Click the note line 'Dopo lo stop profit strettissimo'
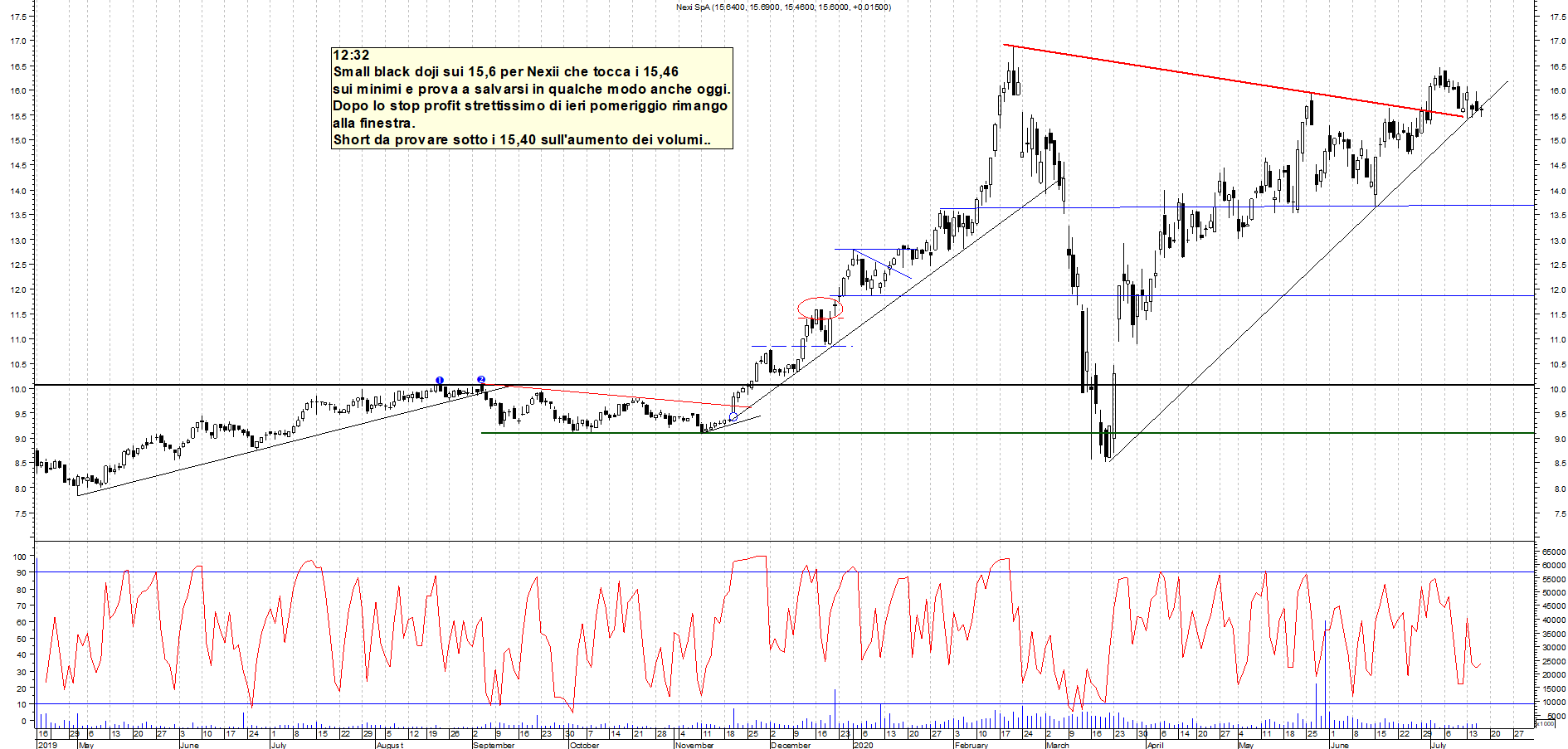1568x749 pixels. [x=530, y=105]
